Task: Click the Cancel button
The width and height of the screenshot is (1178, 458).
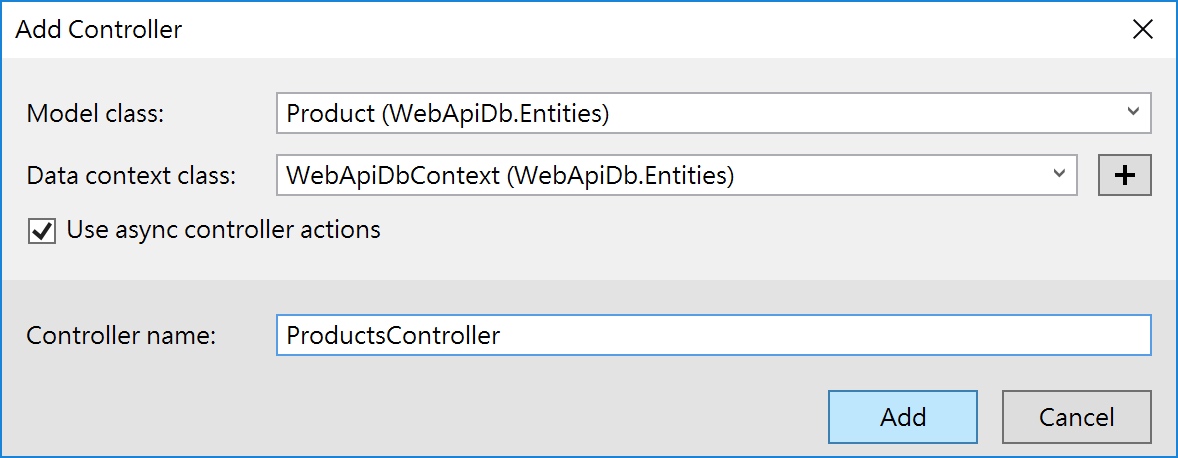Action: point(1077,417)
